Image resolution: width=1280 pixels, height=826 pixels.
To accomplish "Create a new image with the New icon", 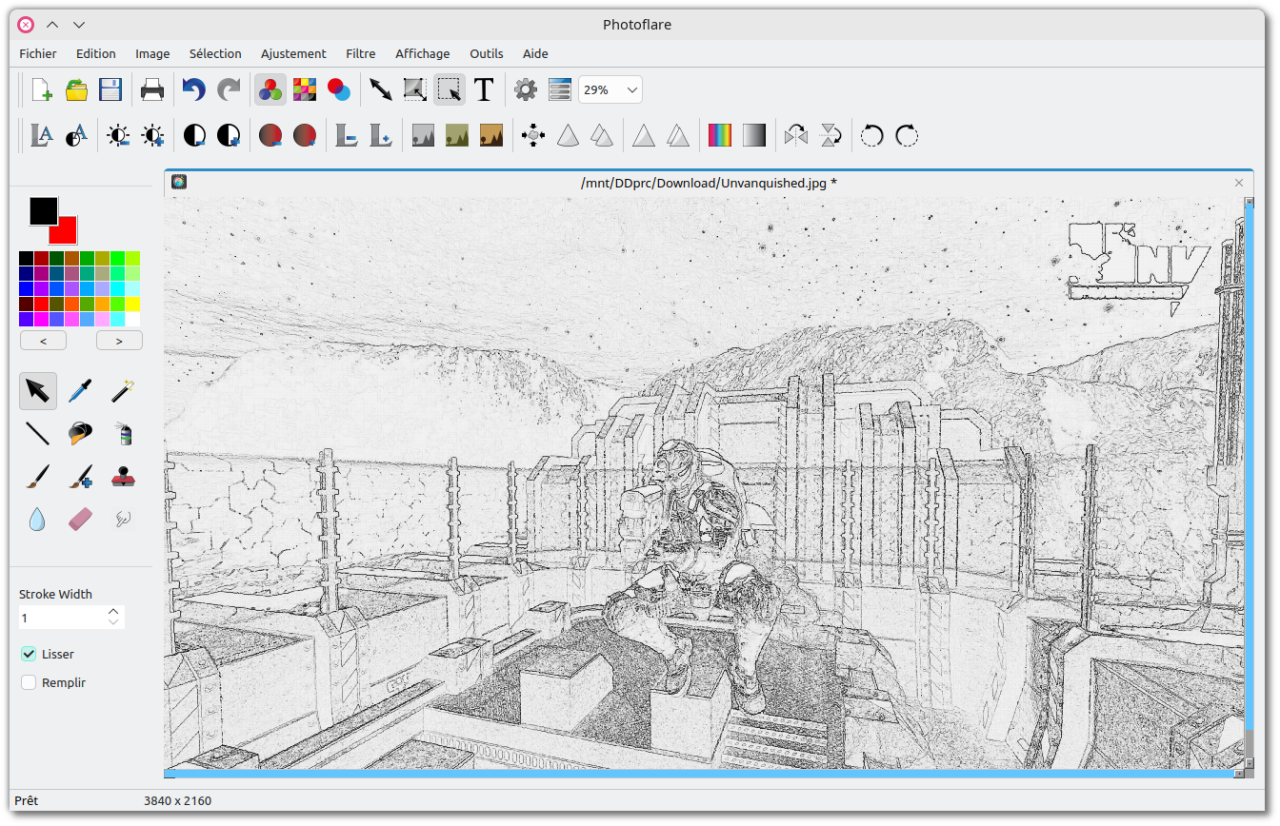I will click(42, 90).
